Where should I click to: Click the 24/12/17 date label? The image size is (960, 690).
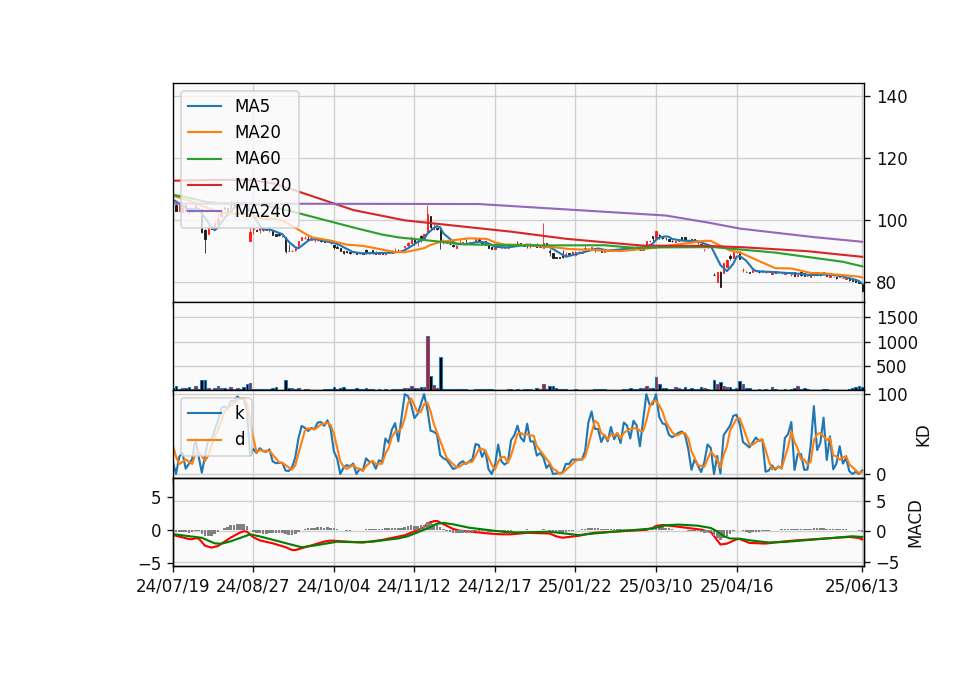(495, 586)
